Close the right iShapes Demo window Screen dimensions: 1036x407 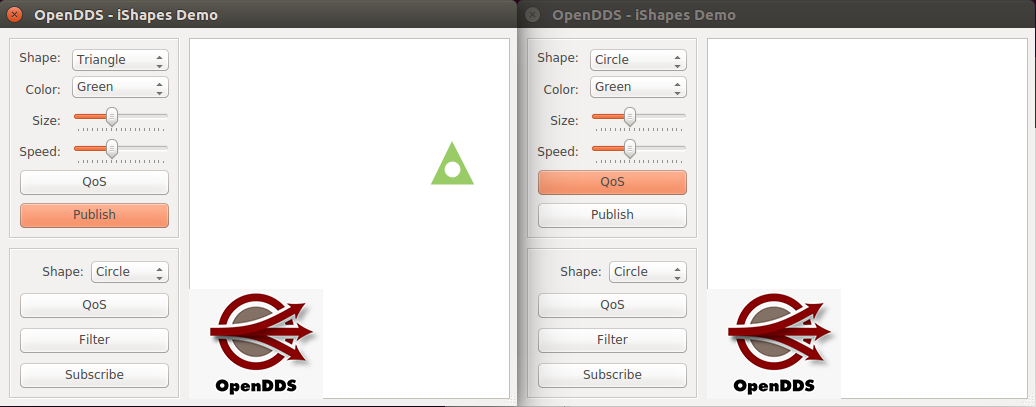tap(533, 15)
